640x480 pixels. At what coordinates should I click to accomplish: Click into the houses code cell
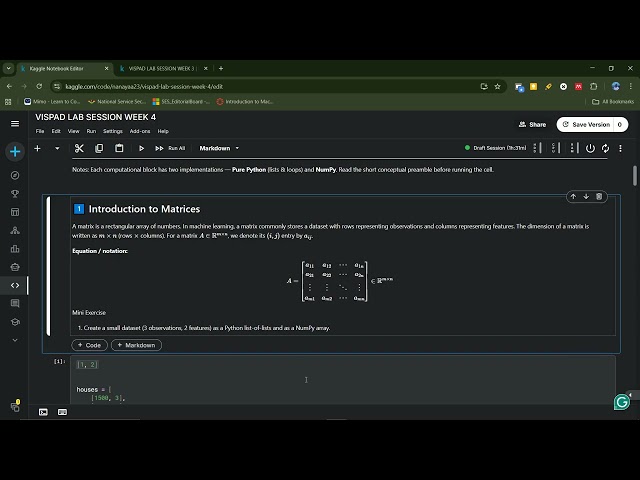[x=343, y=381]
